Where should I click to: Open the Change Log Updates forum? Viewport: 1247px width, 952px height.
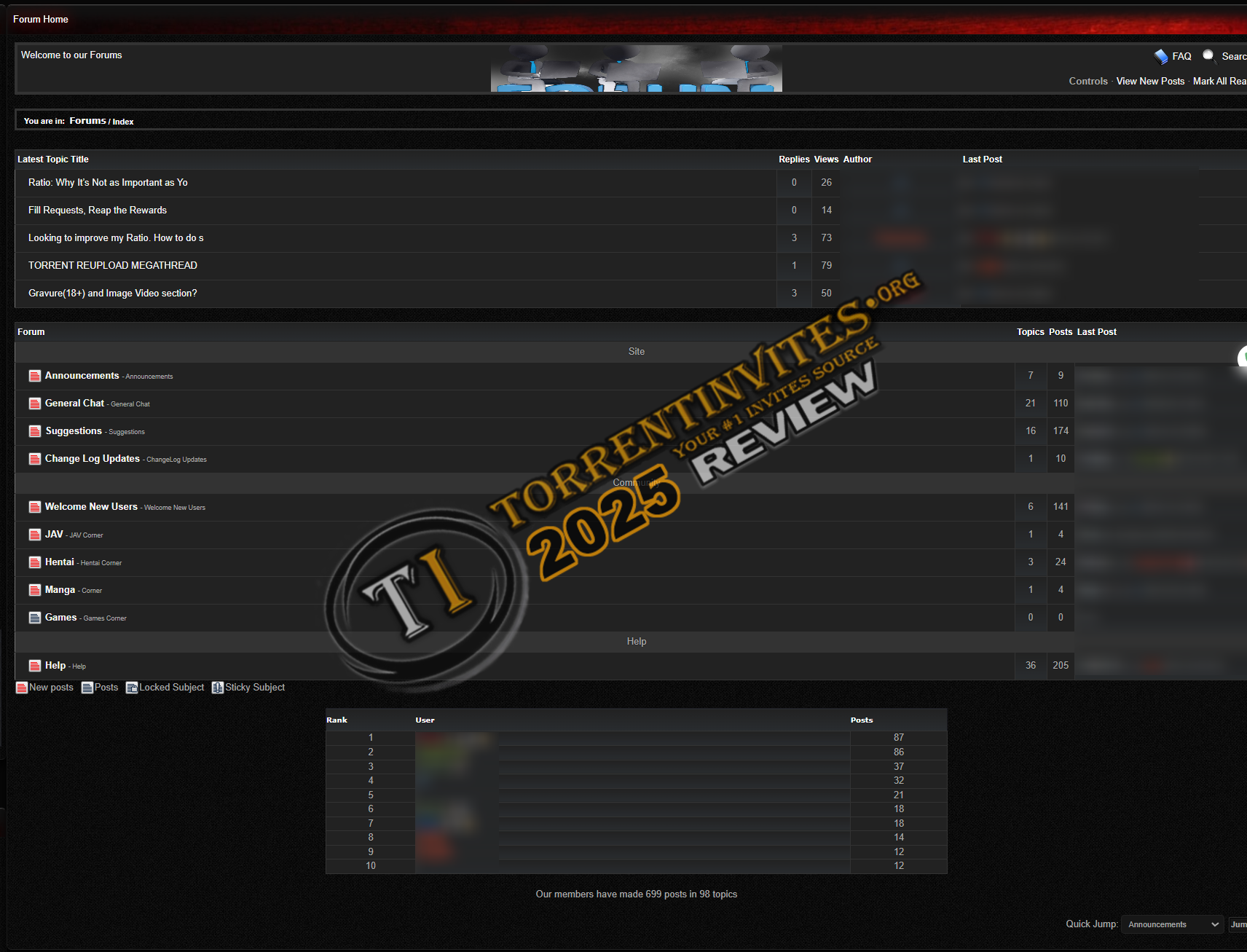tap(93, 459)
